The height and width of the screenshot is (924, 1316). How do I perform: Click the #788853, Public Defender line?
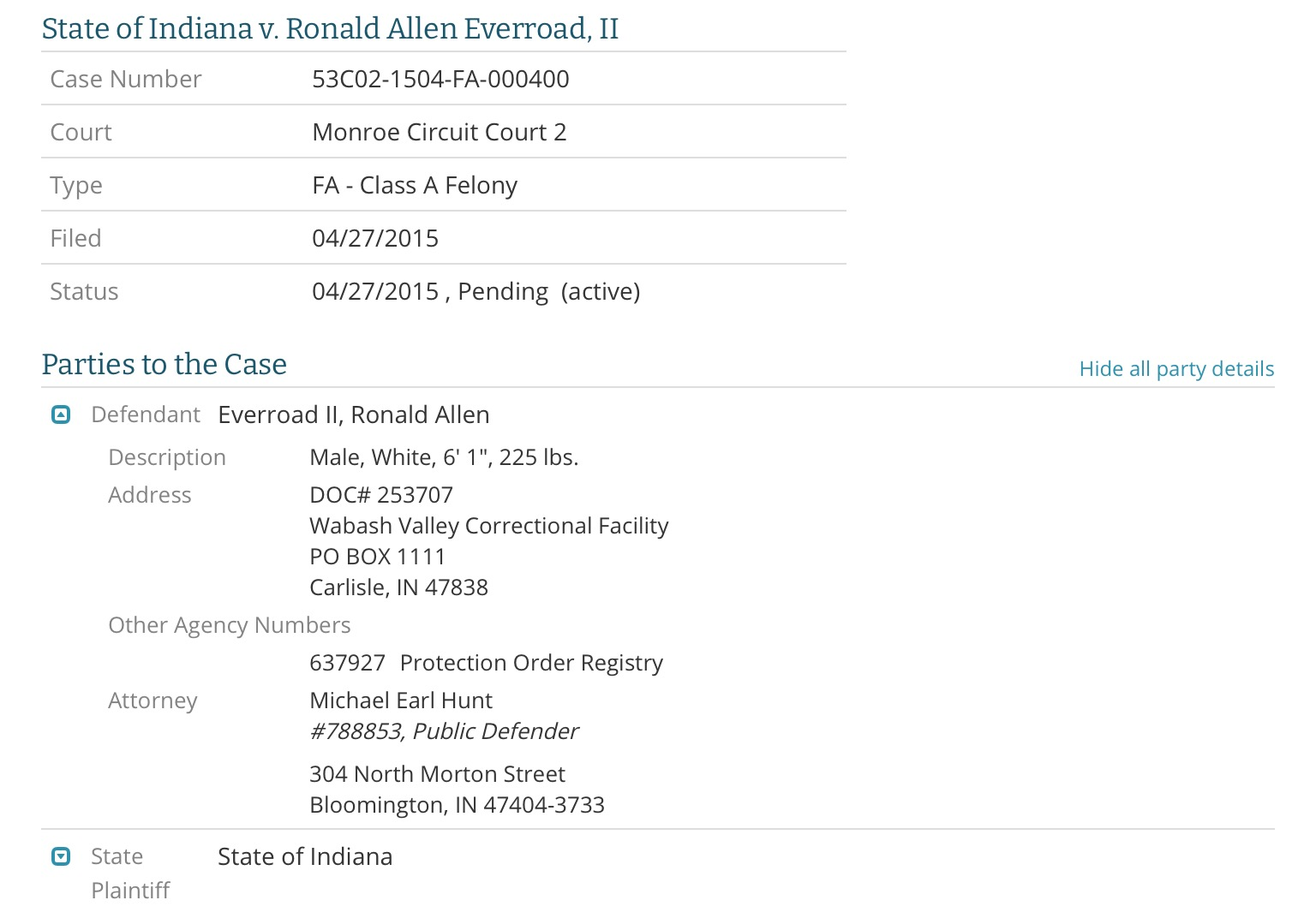[444, 731]
